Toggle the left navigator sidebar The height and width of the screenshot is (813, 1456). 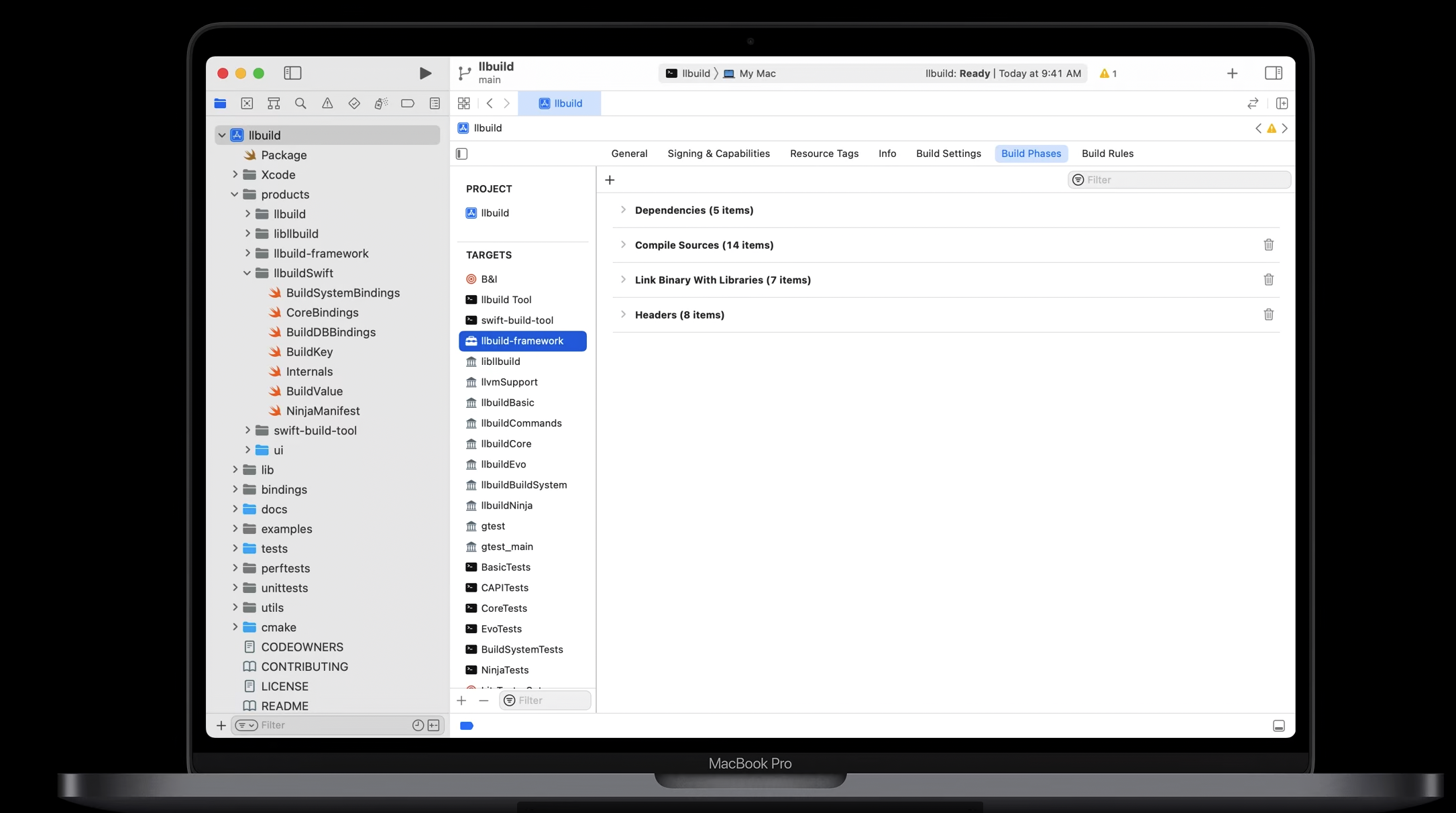click(292, 73)
